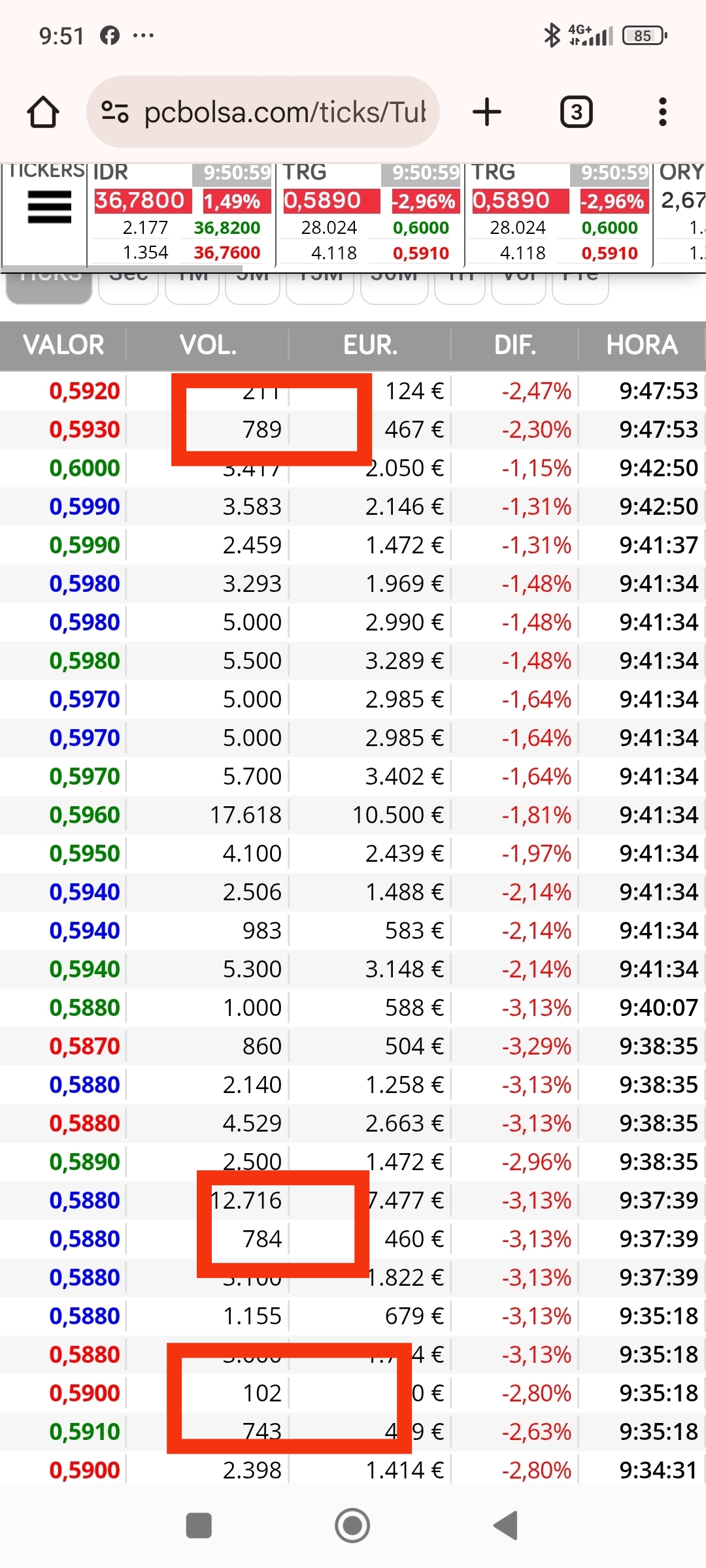Tap IDR ask price 36,7600
This screenshot has height=1568, width=706.
click(x=227, y=252)
